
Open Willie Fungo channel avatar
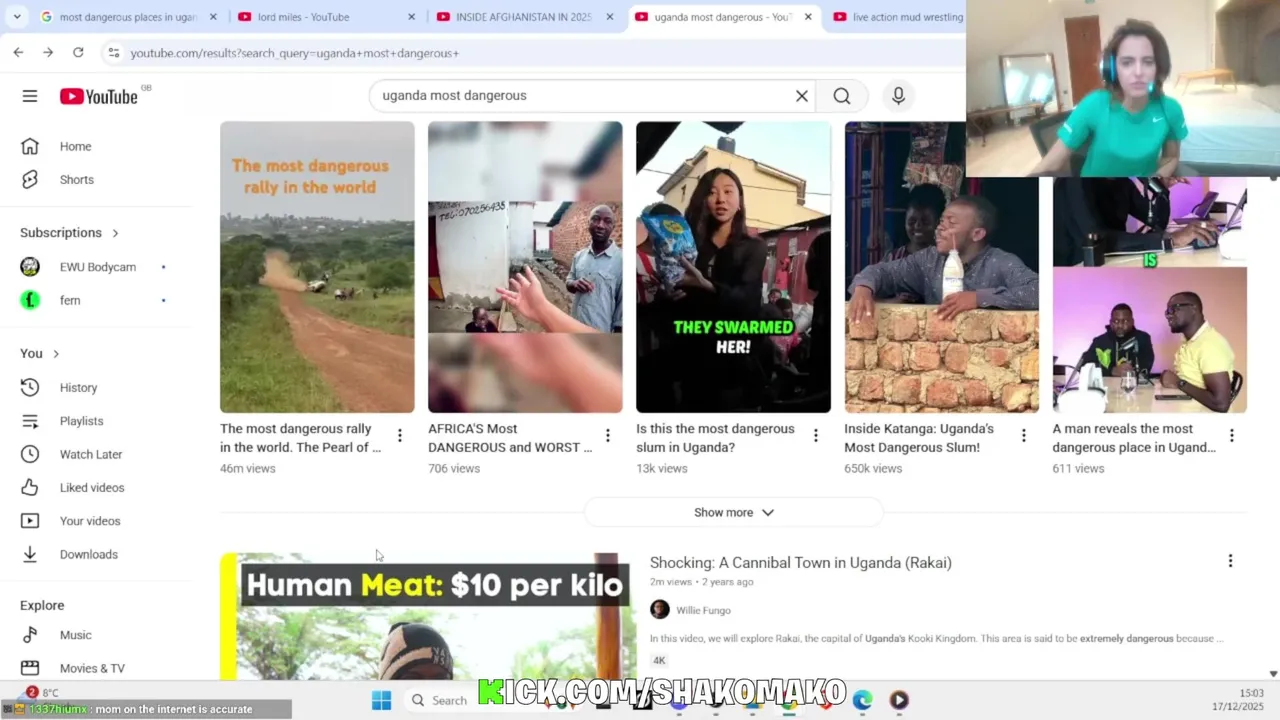[x=660, y=610]
